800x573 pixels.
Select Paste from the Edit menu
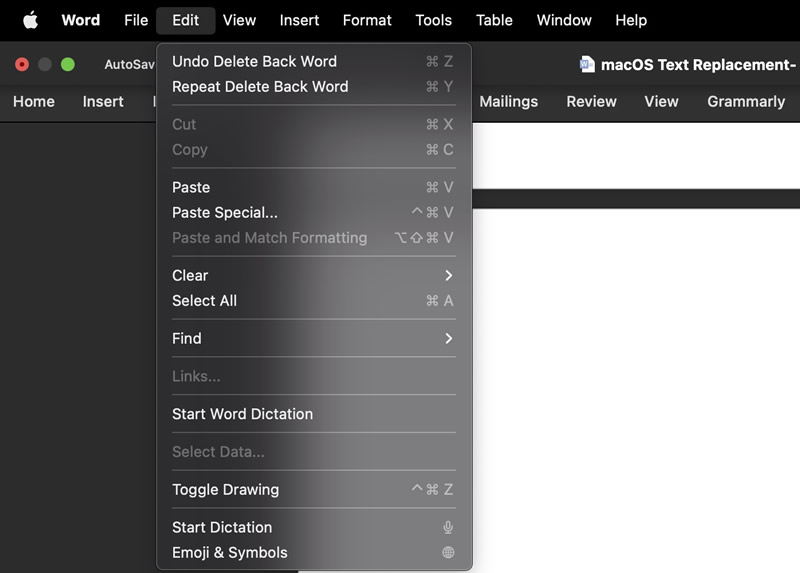pyautogui.click(x=313, y=187)
